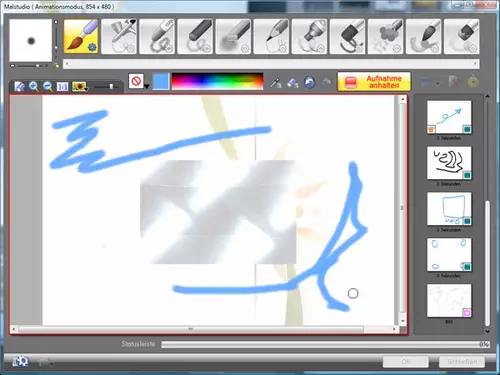Set canvas zoom to 1:1
Image resolution: width=500 pixels, height=375 pixels.
point(62,87)
